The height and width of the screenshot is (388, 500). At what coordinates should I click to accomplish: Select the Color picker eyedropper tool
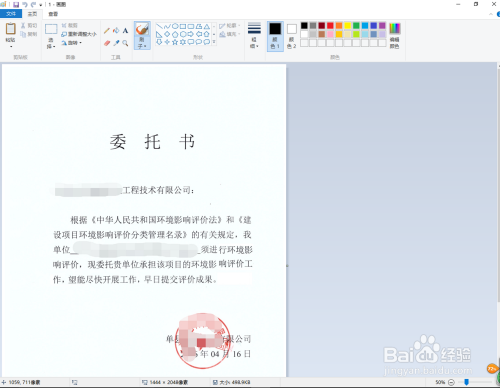(x=116, y=43)
